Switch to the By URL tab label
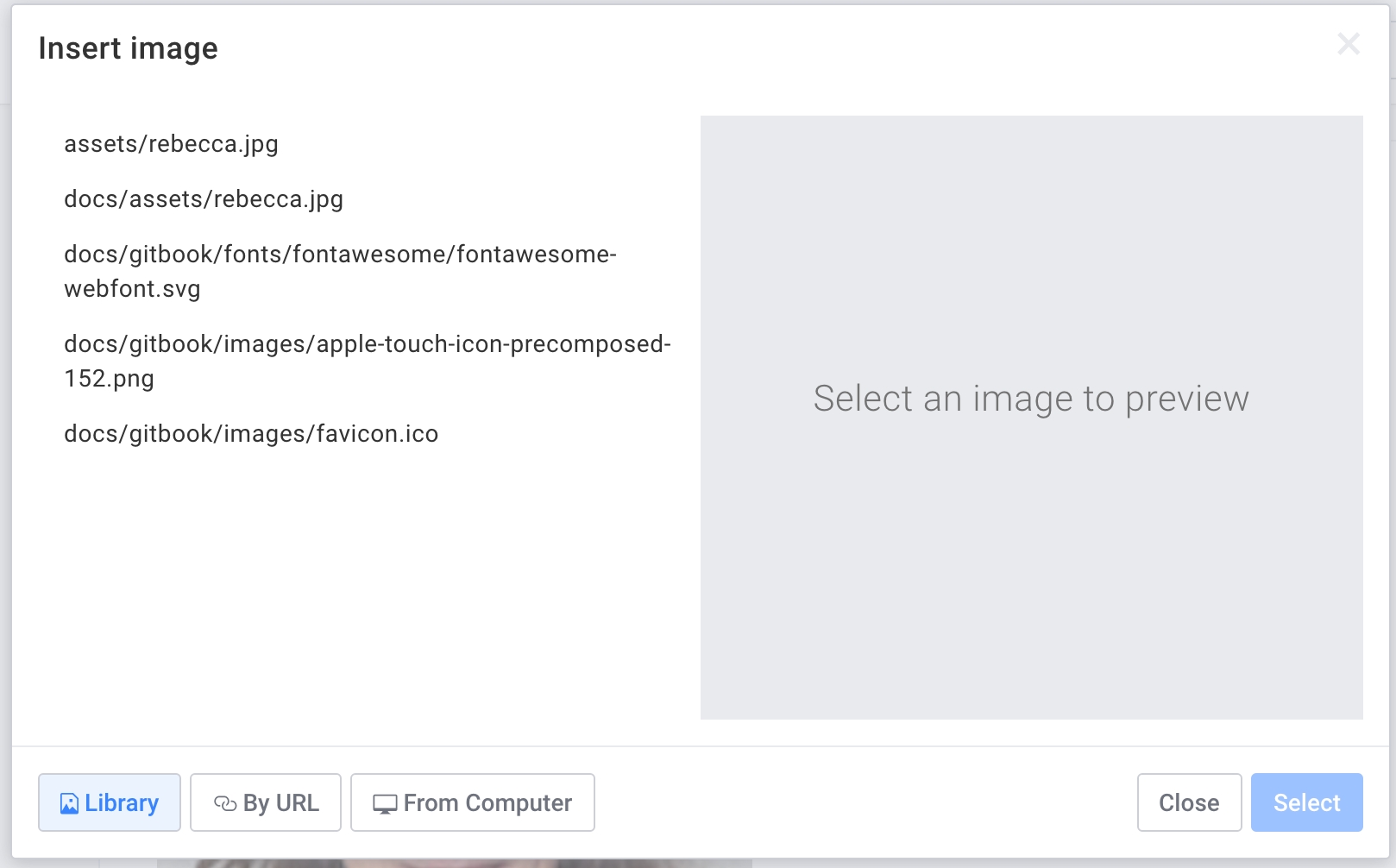Screen dimensions: 1396x868 click(x=281, y=803)
